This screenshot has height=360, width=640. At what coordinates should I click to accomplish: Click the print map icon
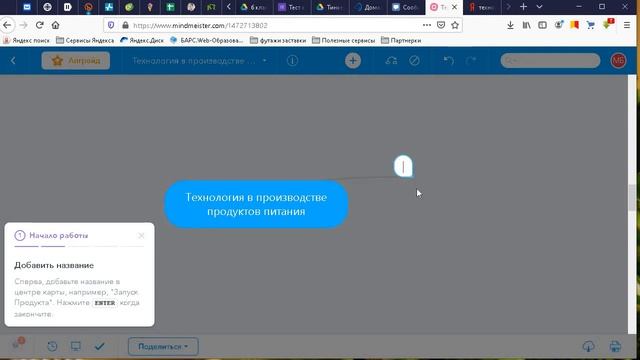pos(615,346)
